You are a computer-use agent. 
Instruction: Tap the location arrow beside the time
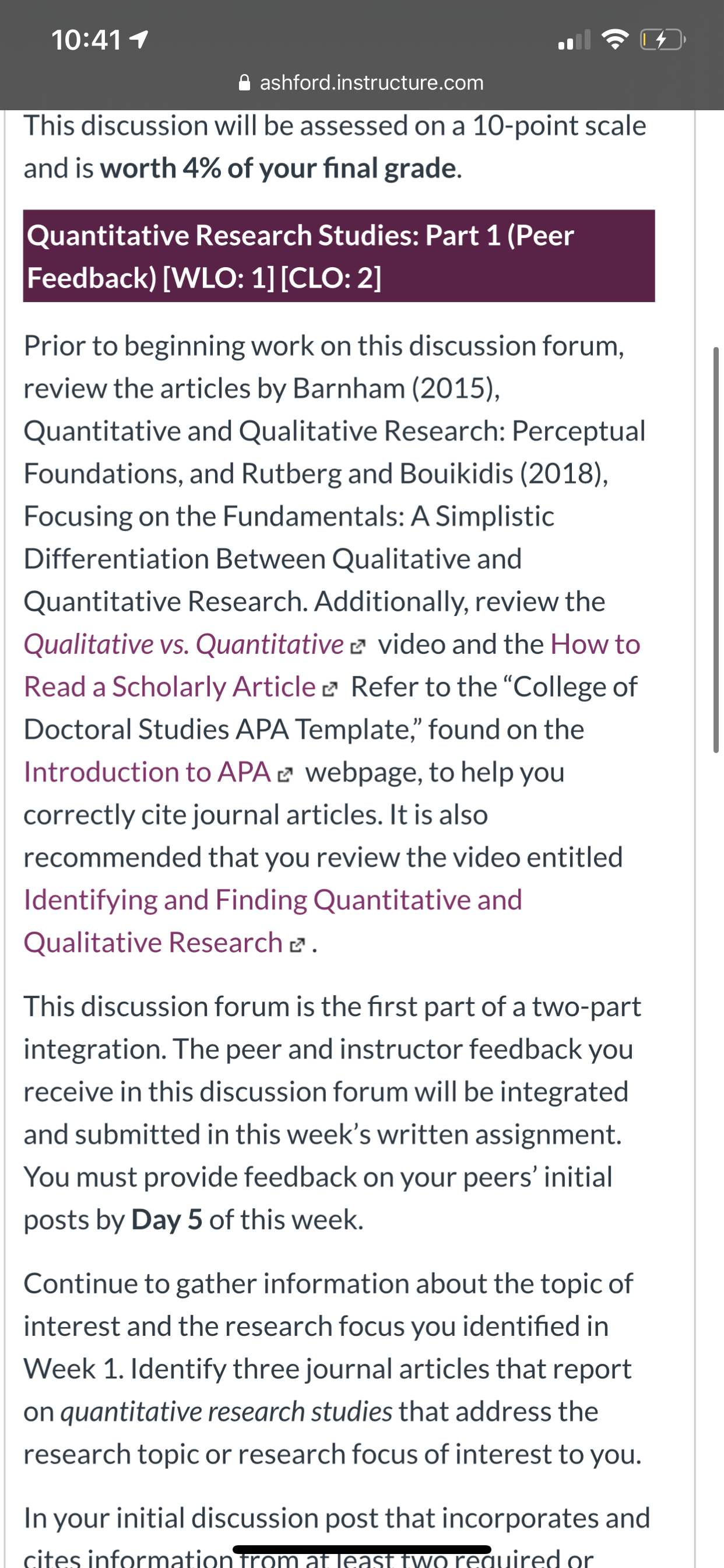(x=139, y=40)
